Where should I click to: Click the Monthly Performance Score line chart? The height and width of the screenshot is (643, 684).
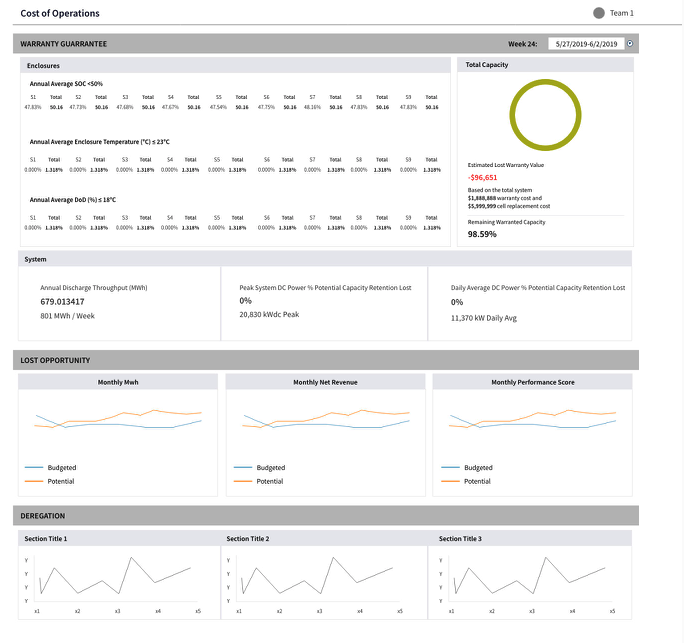coord(532,420)
